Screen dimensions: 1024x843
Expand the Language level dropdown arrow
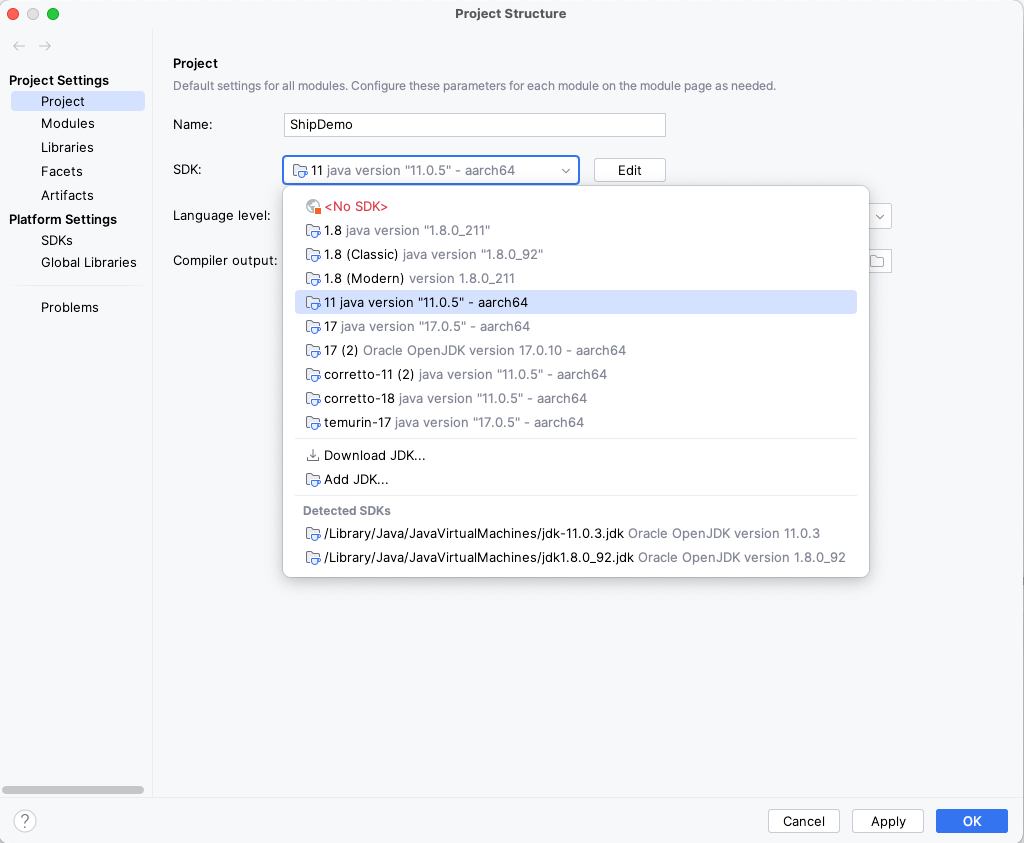coord(880,216)
